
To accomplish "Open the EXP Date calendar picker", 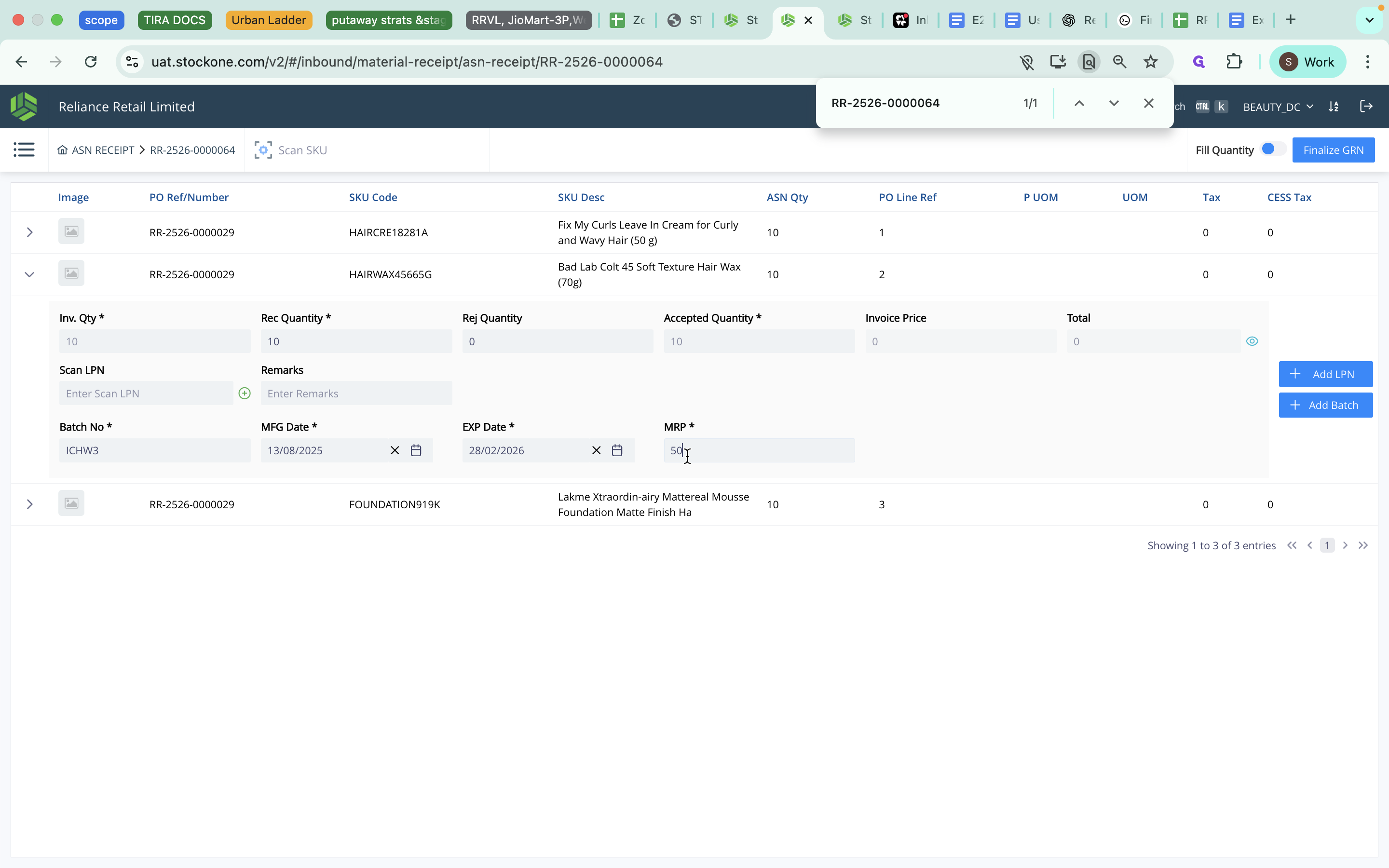I will pos(617,450).
